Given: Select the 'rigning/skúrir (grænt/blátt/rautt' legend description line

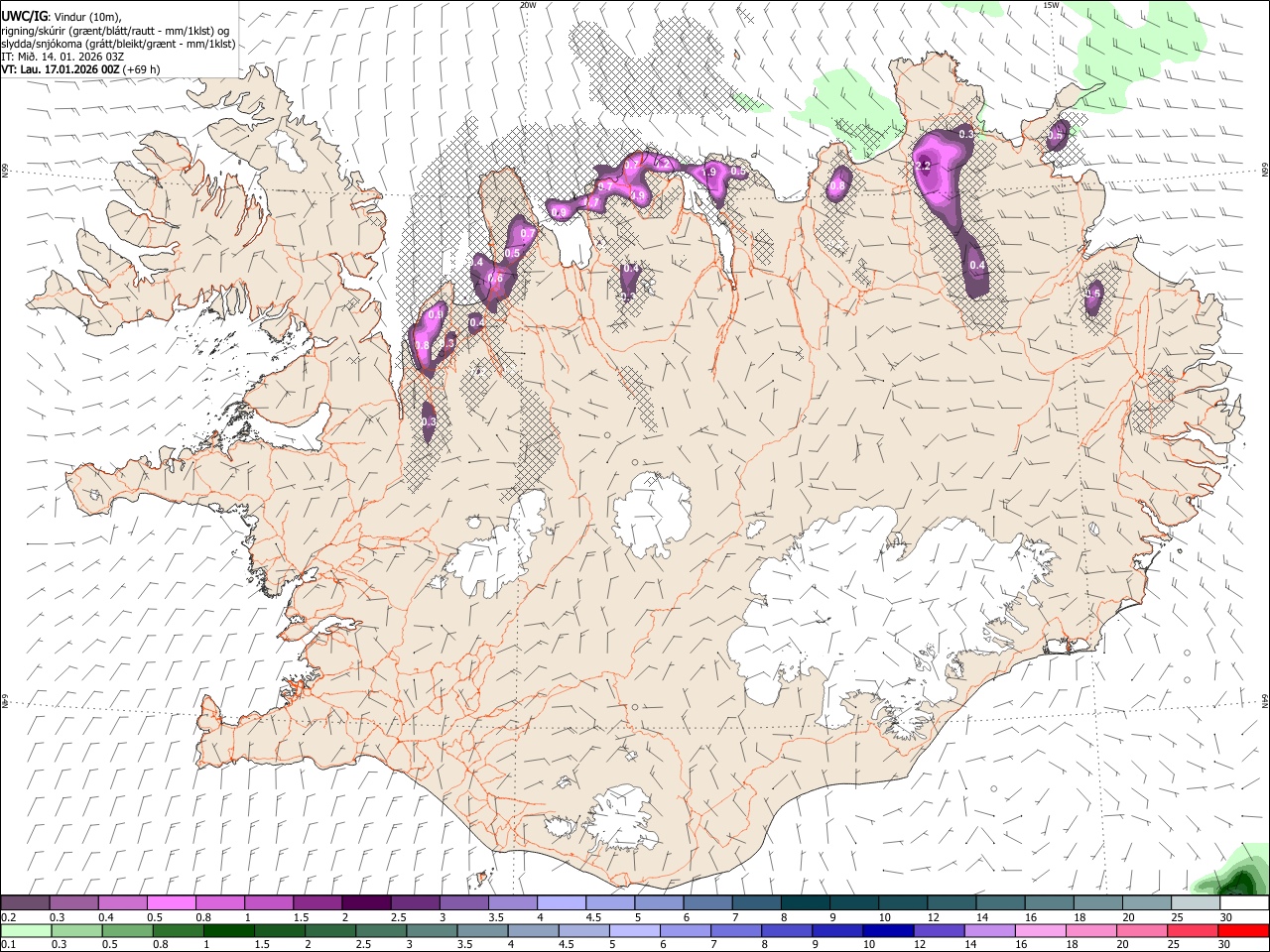Looking at the screenshot, I should pos(115,30).
